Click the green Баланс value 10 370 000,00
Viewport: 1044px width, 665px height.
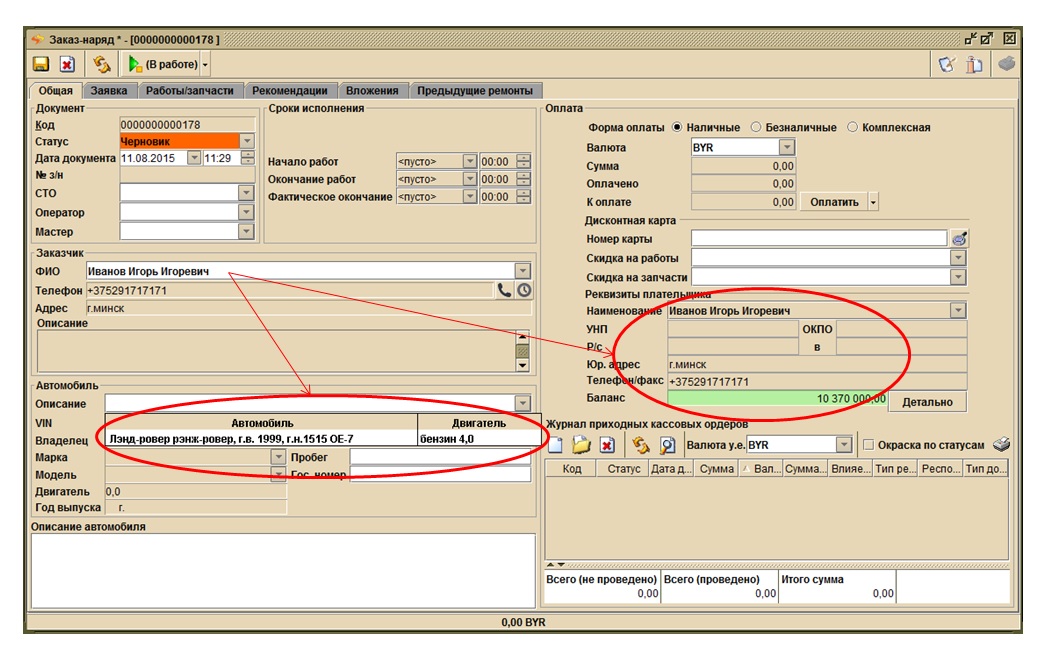point(778,398)
